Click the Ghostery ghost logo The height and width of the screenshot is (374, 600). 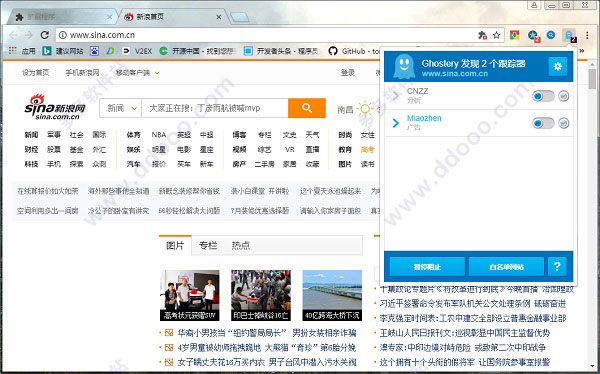point(404,66)
